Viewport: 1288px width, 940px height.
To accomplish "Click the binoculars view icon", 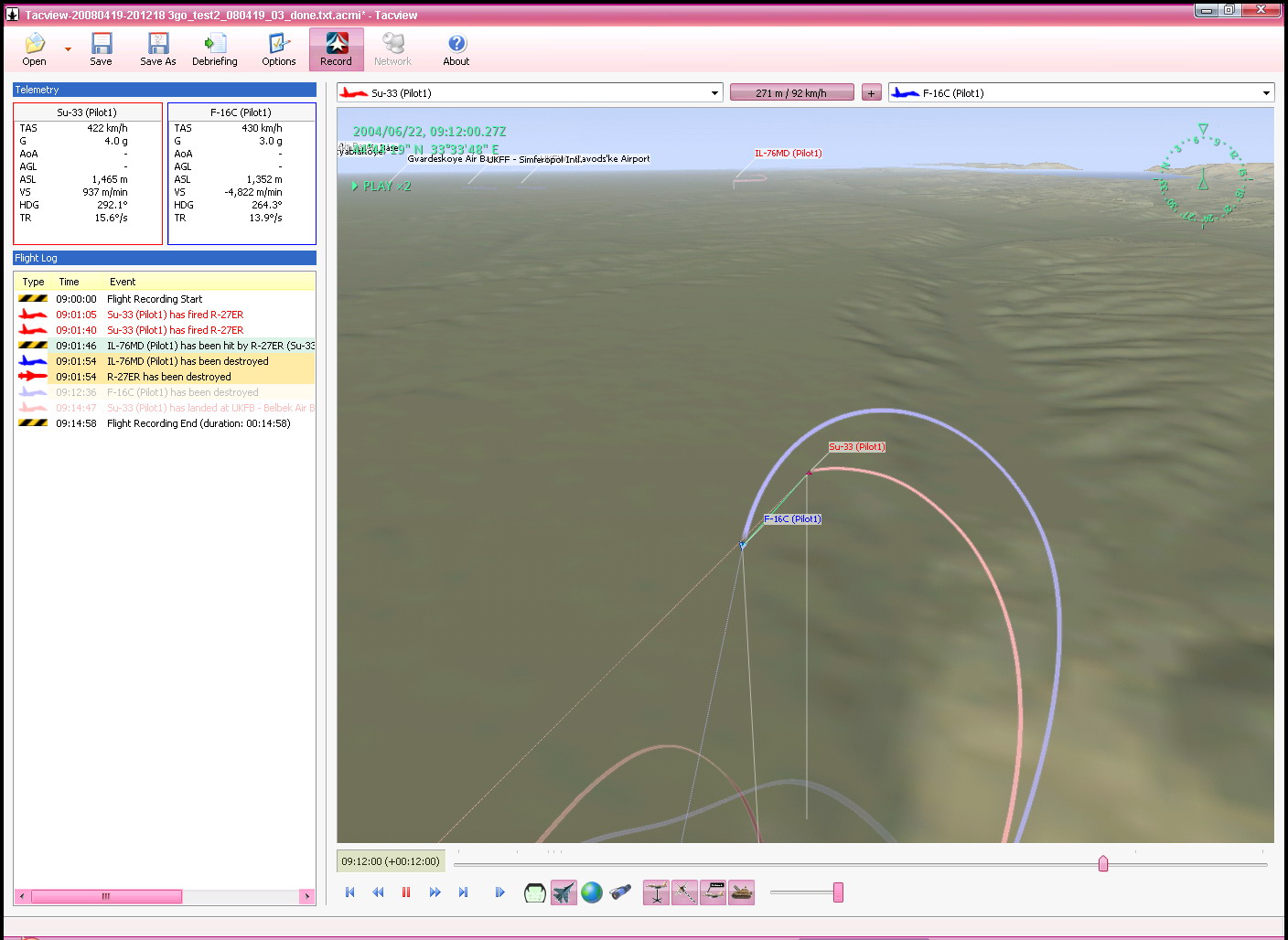I will pyautogui.click(x=620, y=892).
